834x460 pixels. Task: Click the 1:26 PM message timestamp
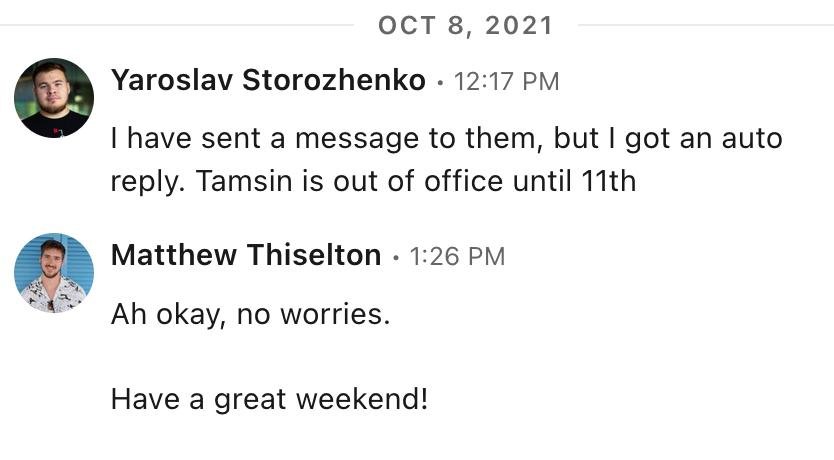point(457,257)
